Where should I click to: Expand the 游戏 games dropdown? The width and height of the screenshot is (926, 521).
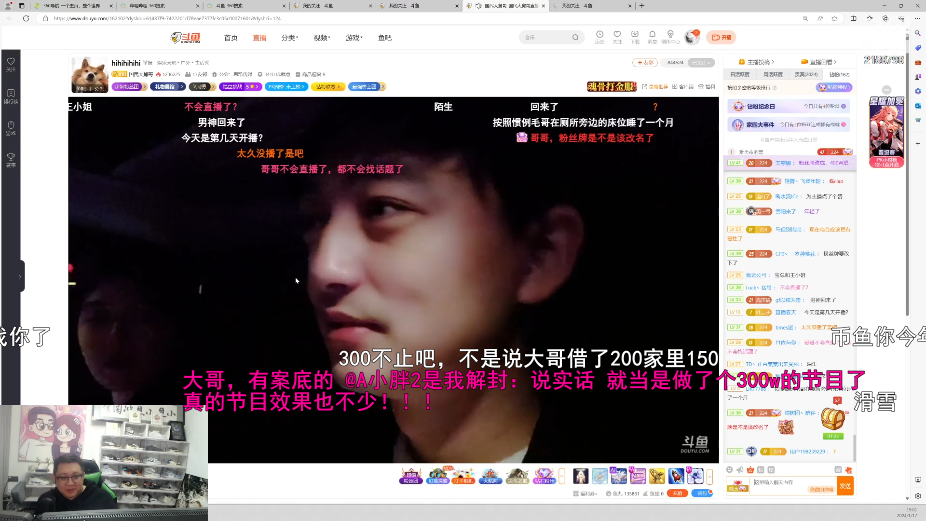[354, 38]
